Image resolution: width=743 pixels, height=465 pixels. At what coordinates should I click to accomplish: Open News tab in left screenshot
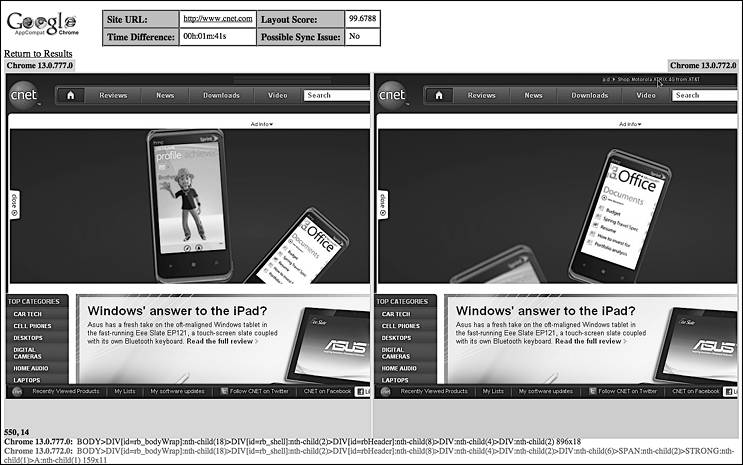pyautogui.click(x=165, y=95)
